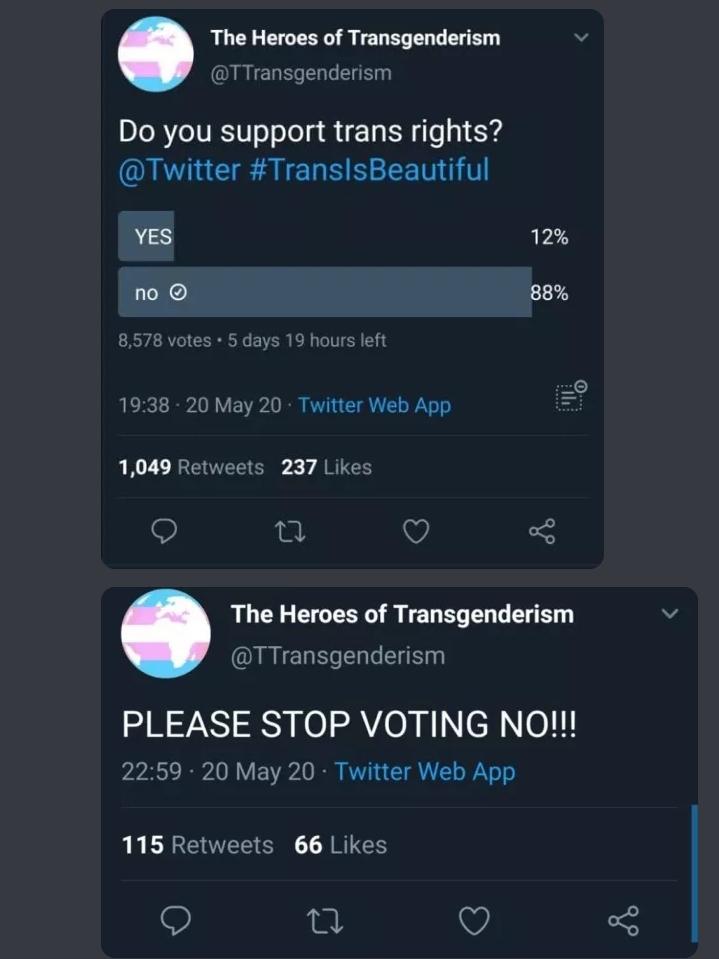Click the 88% no poll result bar
The image size is (719, 959).
325,293
